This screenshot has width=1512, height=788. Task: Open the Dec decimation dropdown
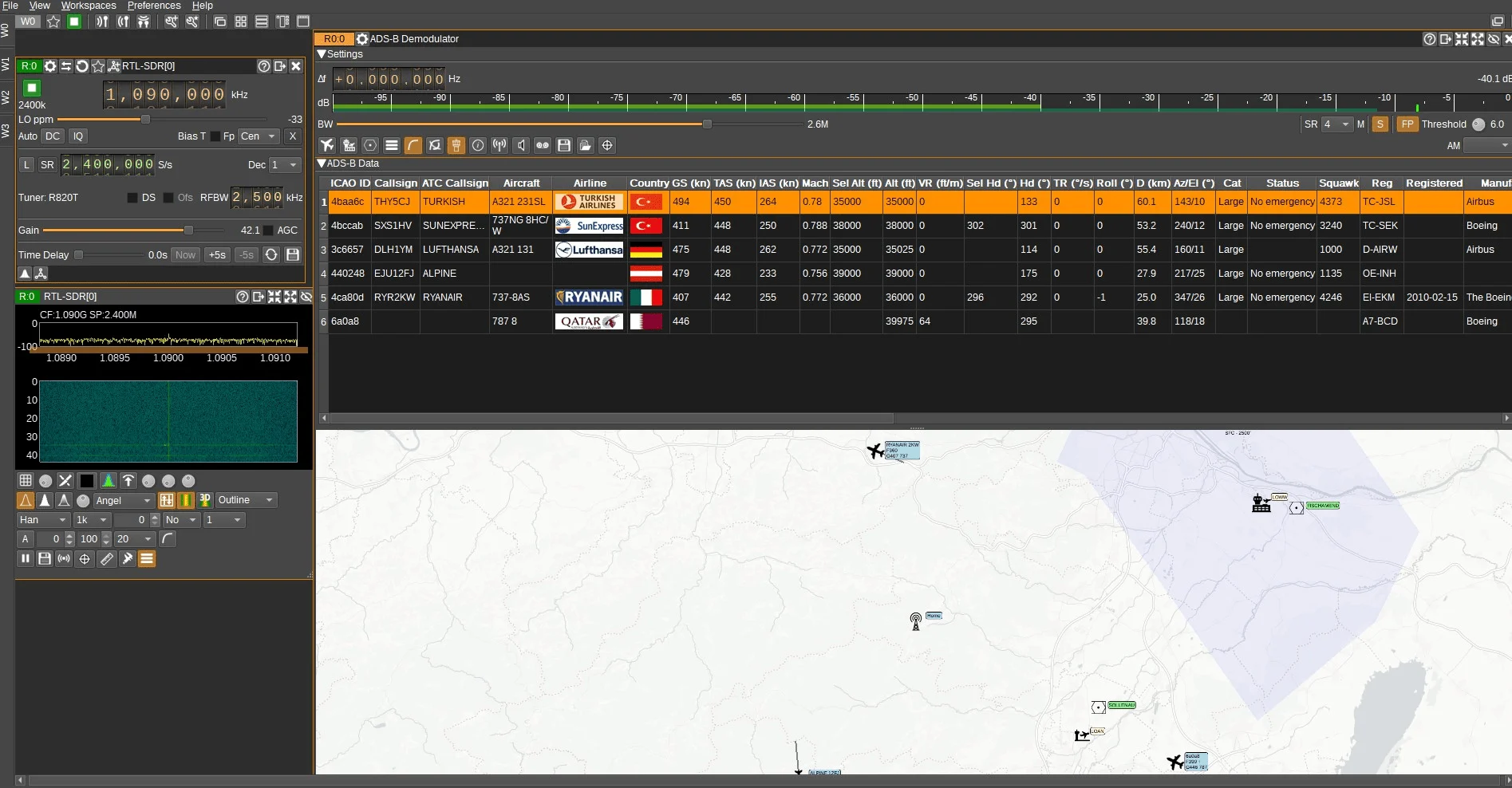click(284, 165)
